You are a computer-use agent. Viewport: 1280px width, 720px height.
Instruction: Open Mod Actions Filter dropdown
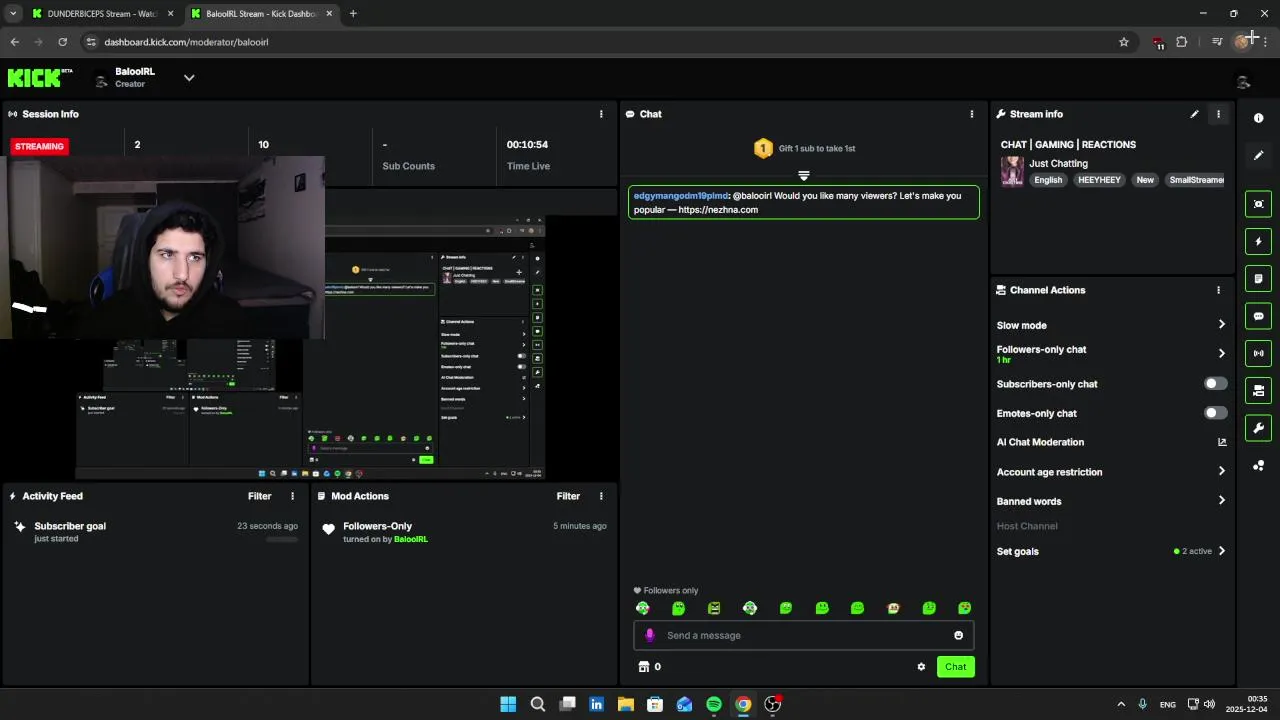coord(568,496)
